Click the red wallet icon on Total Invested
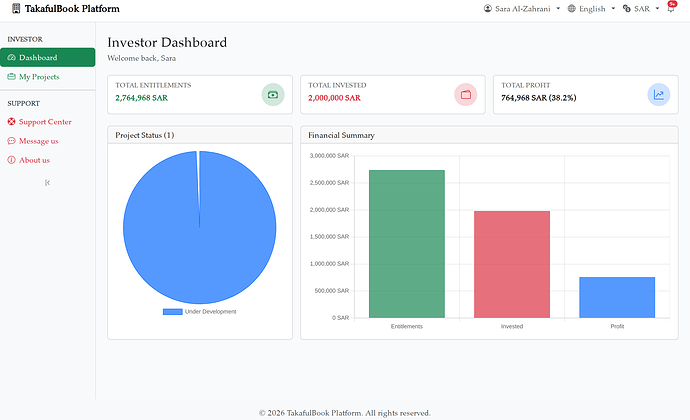 pos(466,95)
